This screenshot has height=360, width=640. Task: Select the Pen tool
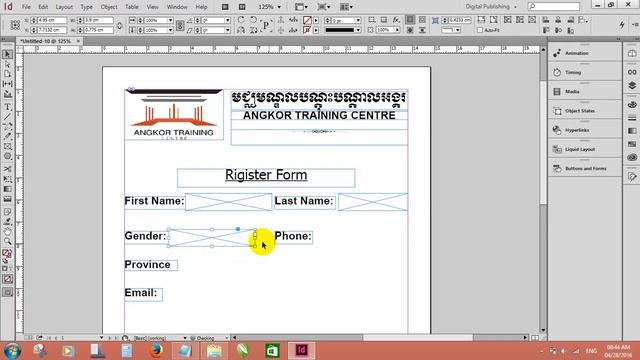[7, 127]
